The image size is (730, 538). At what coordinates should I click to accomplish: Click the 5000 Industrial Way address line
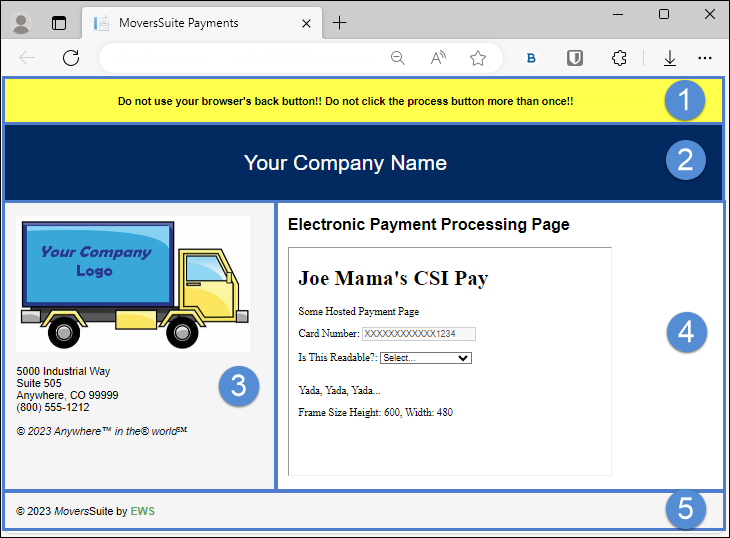click(63, 371)
